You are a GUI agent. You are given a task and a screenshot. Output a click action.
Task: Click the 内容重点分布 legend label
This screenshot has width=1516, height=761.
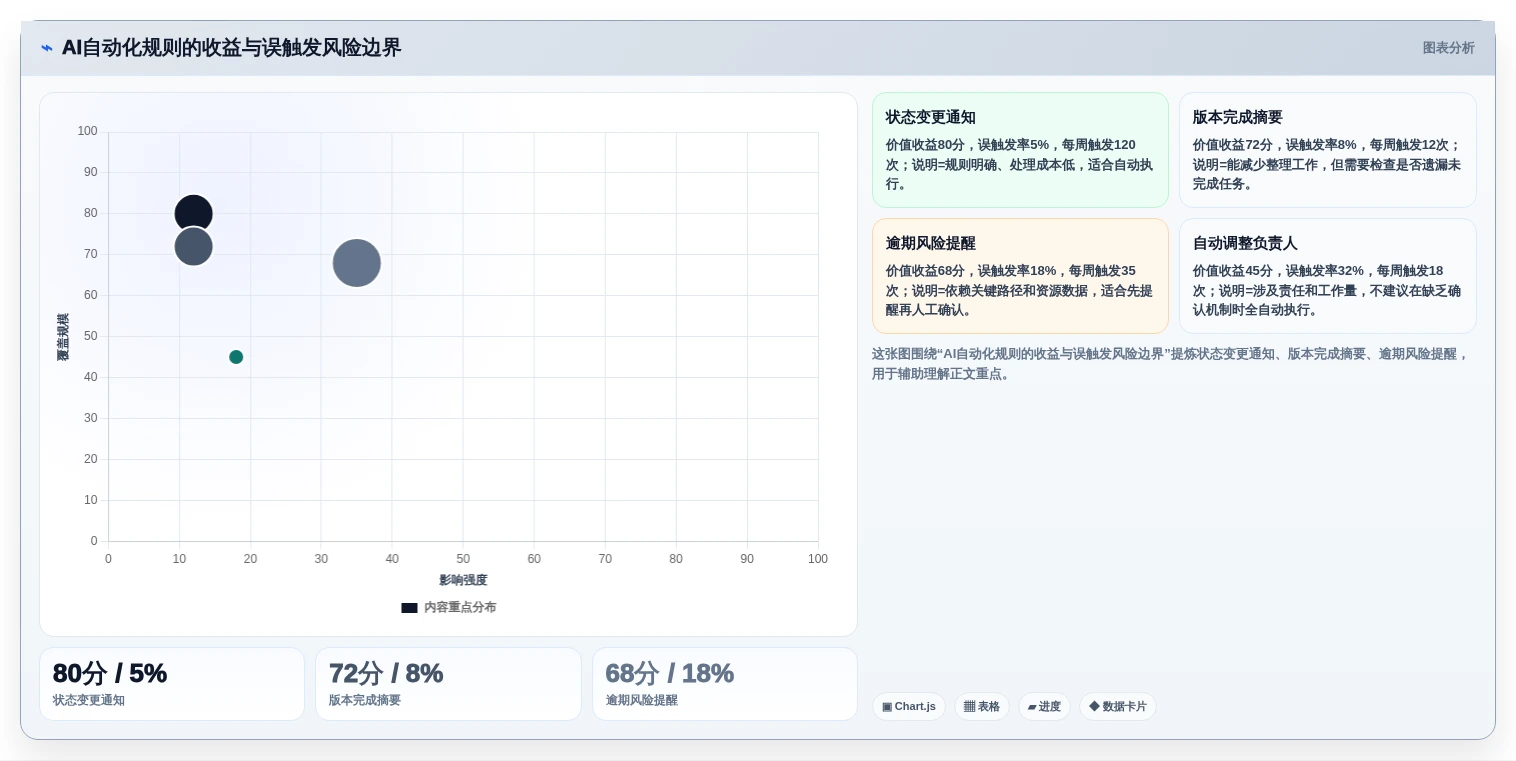click(x=460, y=608)
